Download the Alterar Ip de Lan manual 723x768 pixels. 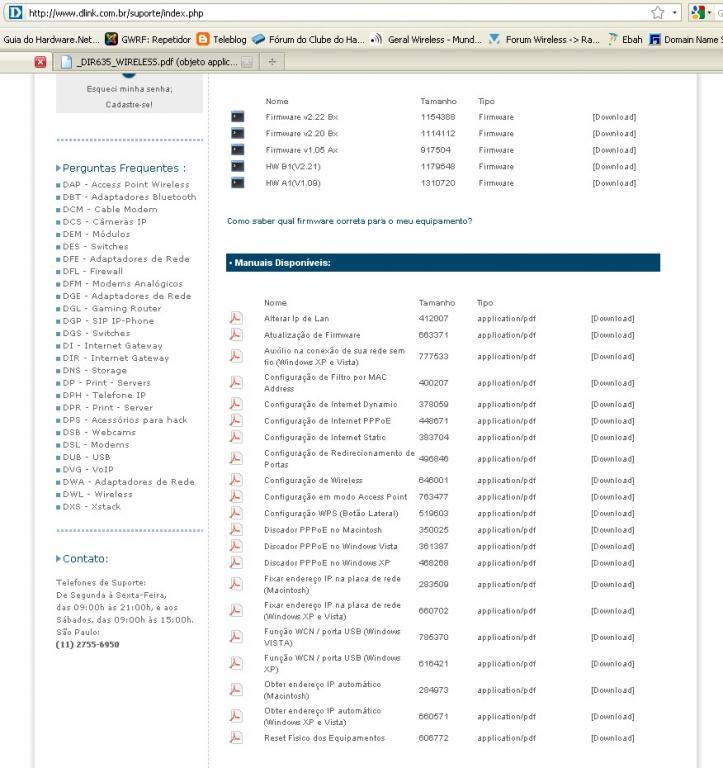point(613,318)
